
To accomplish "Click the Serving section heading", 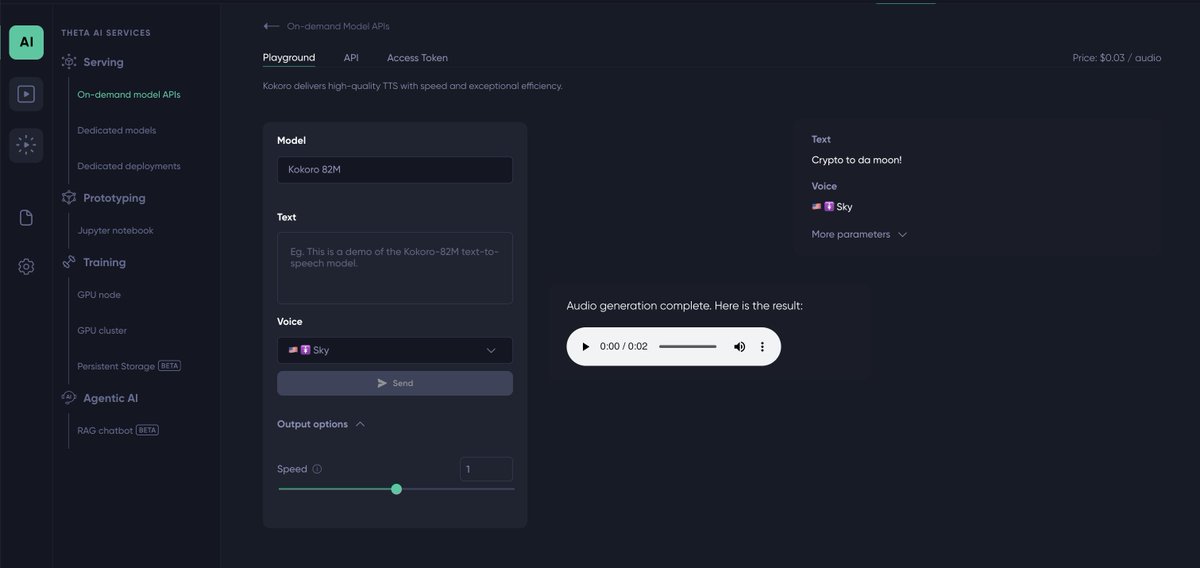I will pyautogui.click(x=103, y=62).
